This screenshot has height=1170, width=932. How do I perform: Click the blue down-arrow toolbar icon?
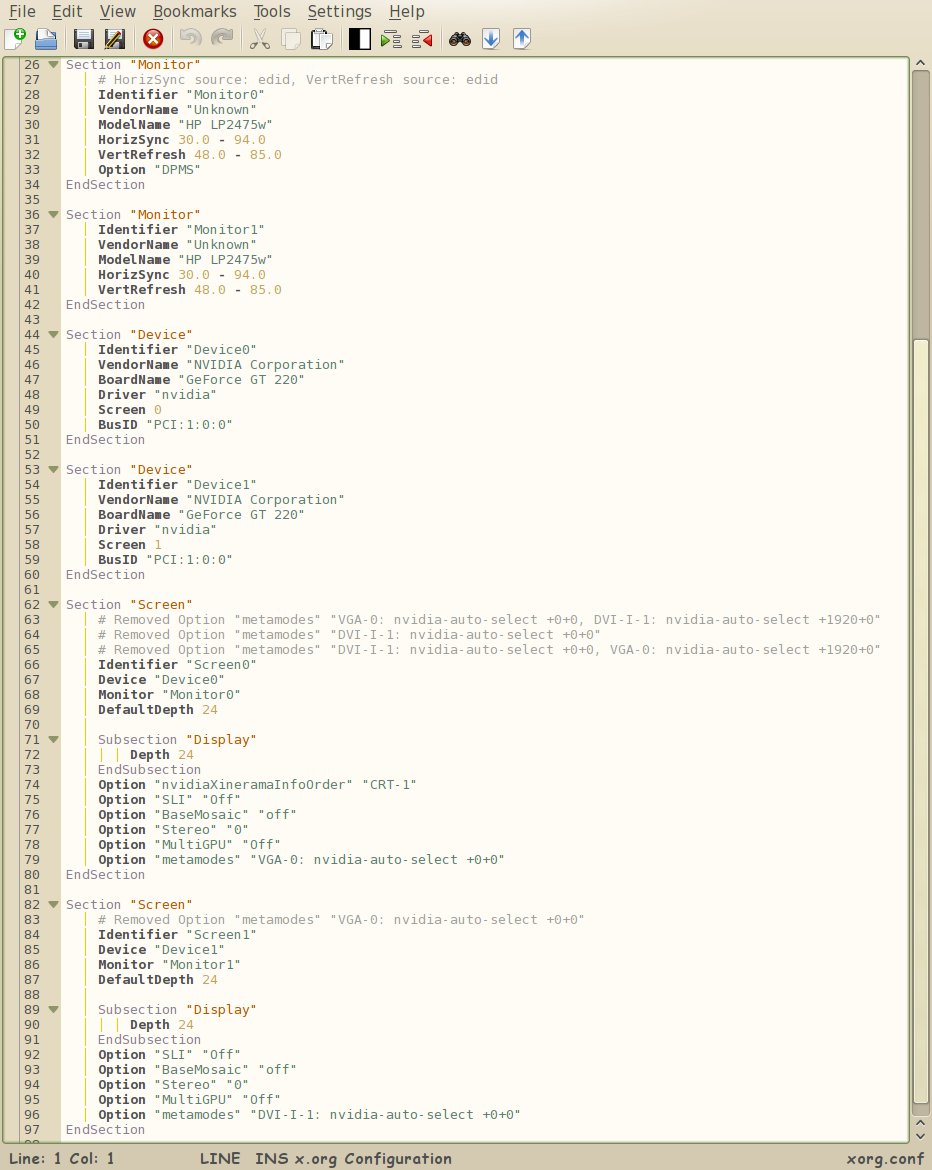click(x=490, y=39)
